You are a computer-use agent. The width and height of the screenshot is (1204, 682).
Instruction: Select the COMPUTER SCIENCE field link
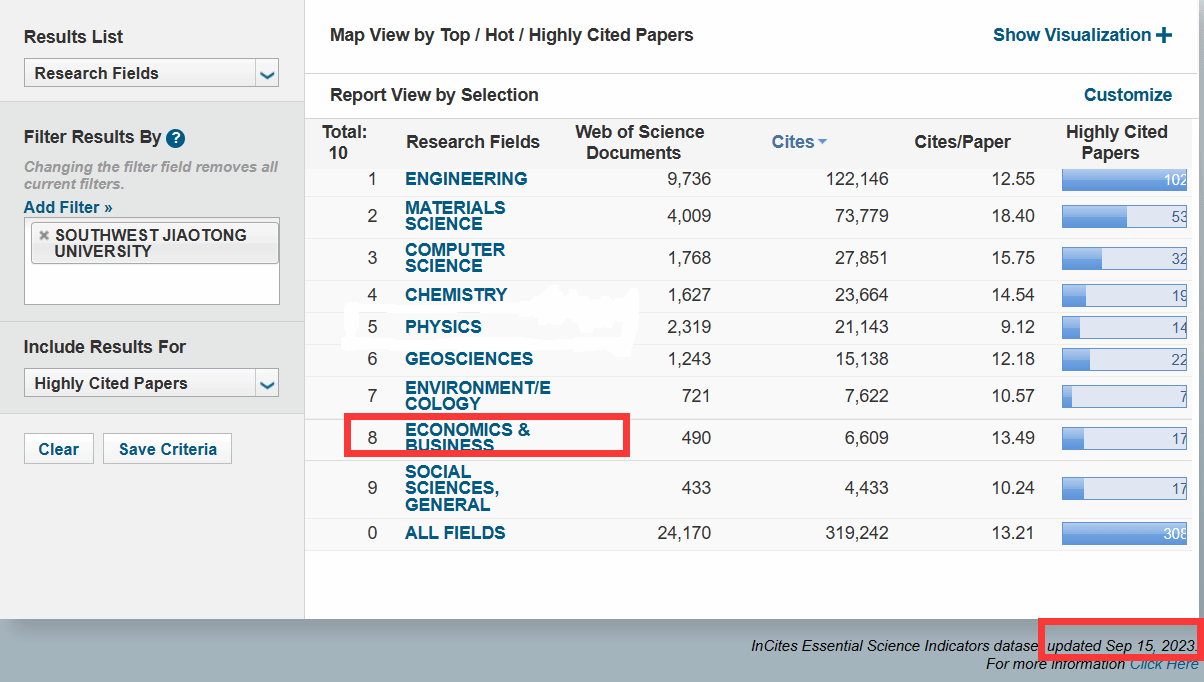455,257
